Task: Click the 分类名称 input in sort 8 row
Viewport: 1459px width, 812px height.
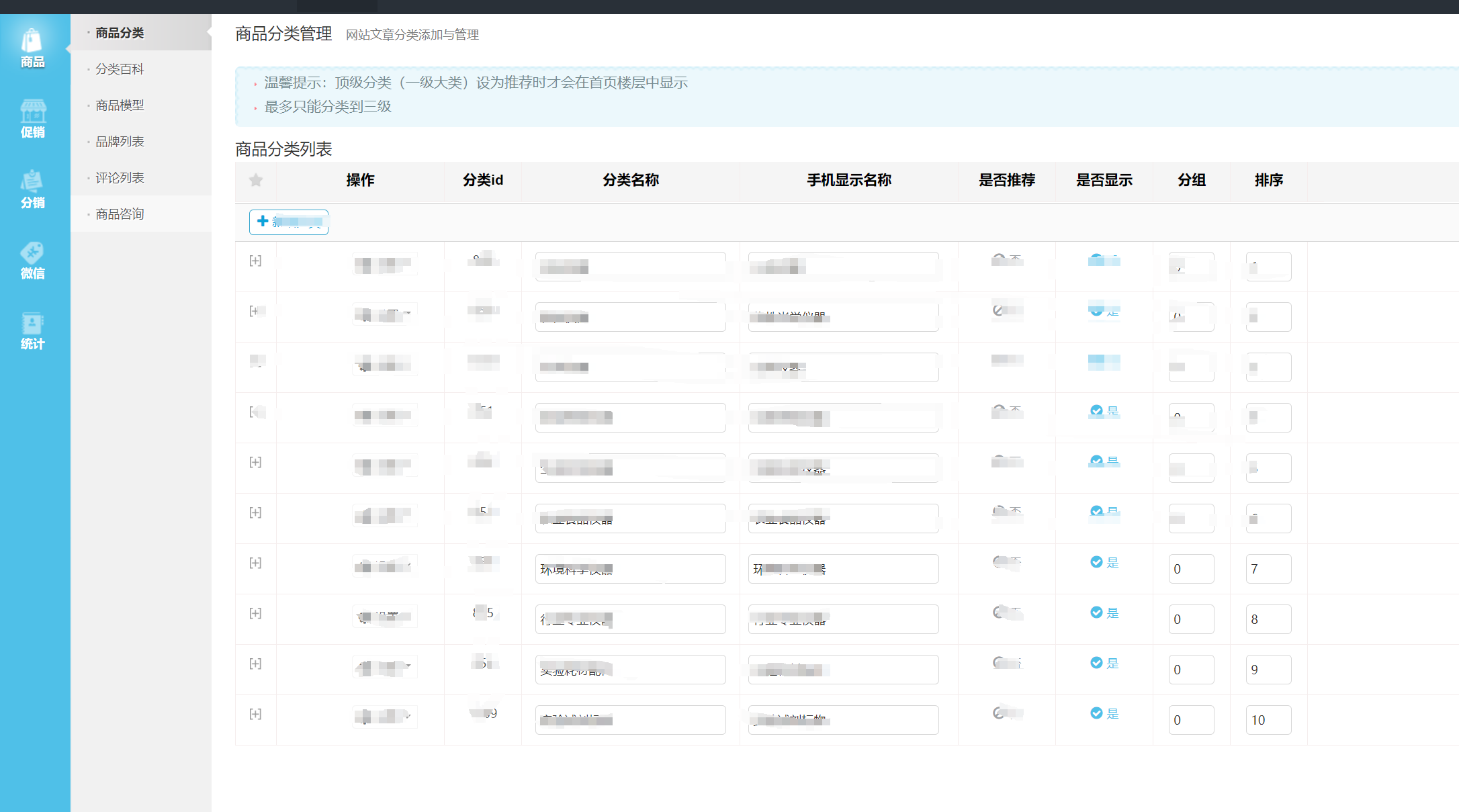Action: click(630, 619)
